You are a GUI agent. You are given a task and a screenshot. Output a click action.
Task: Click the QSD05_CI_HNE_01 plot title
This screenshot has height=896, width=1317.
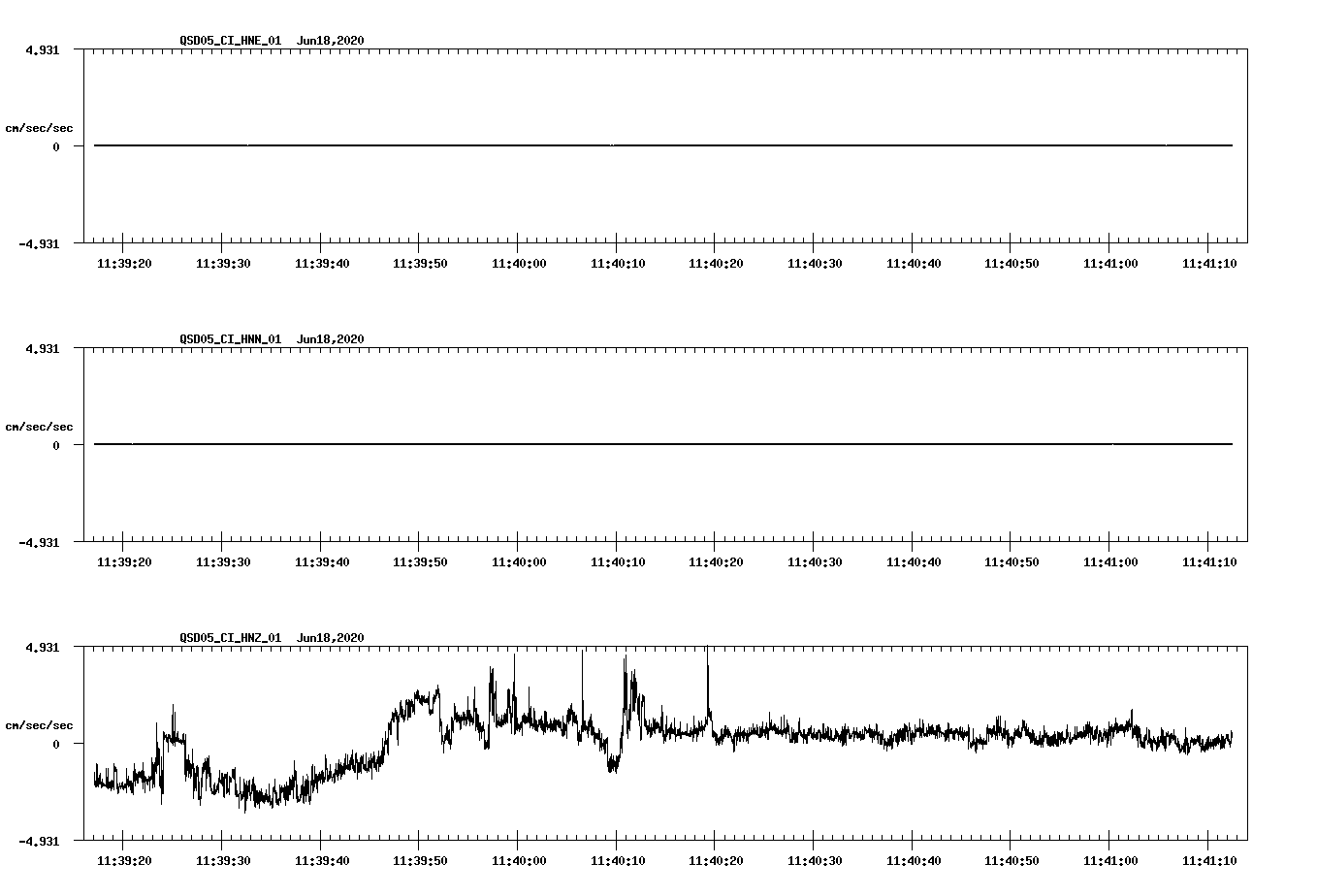272,41
